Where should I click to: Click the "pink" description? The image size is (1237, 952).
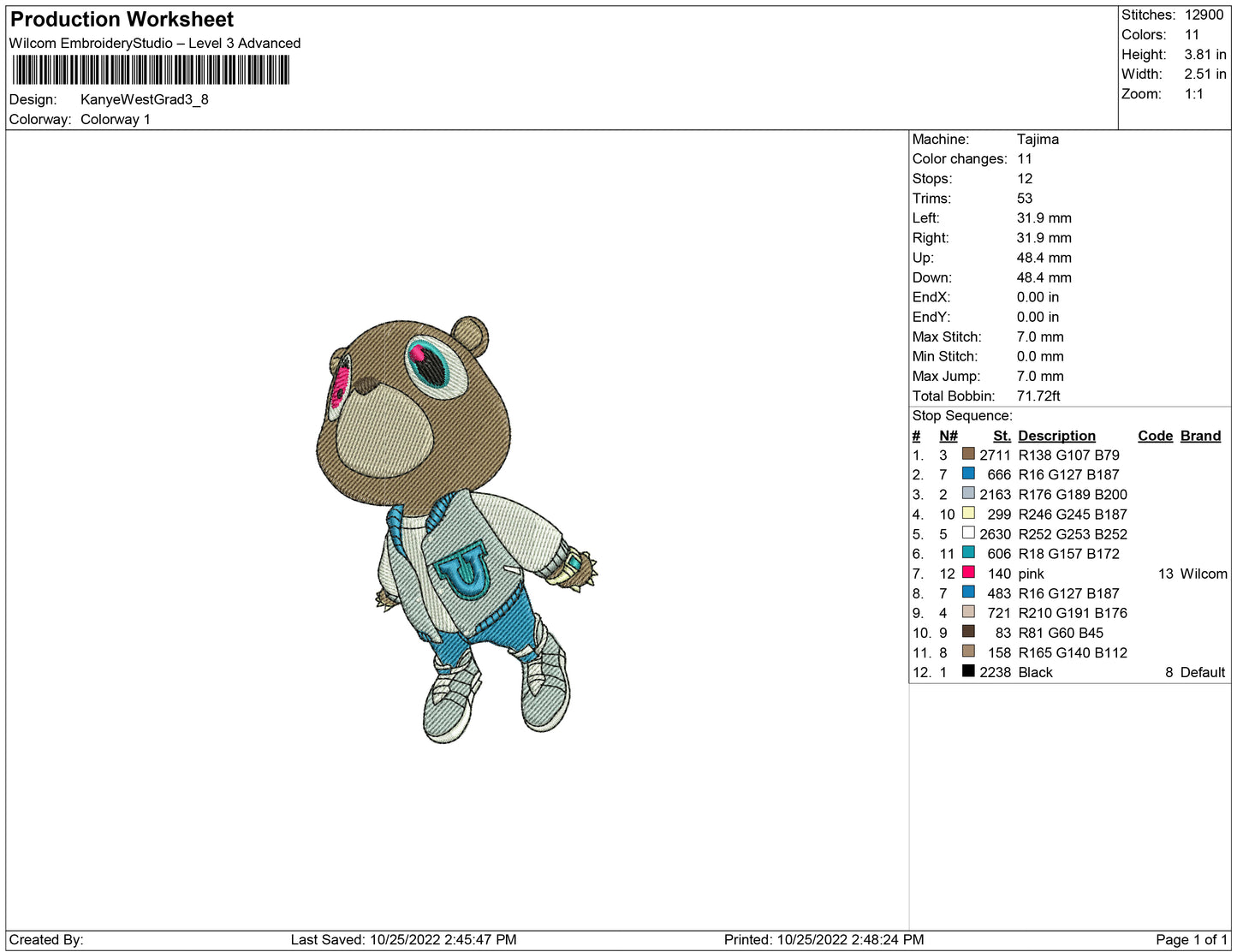tap(1032, 574)
